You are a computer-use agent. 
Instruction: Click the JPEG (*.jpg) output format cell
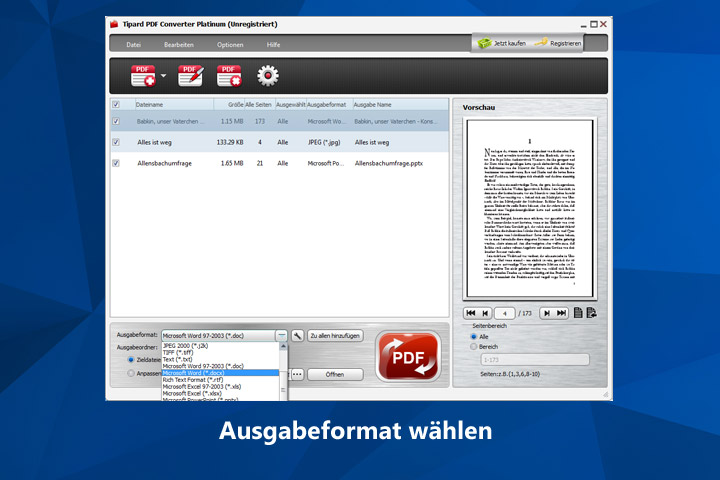(x=324, y=142)
